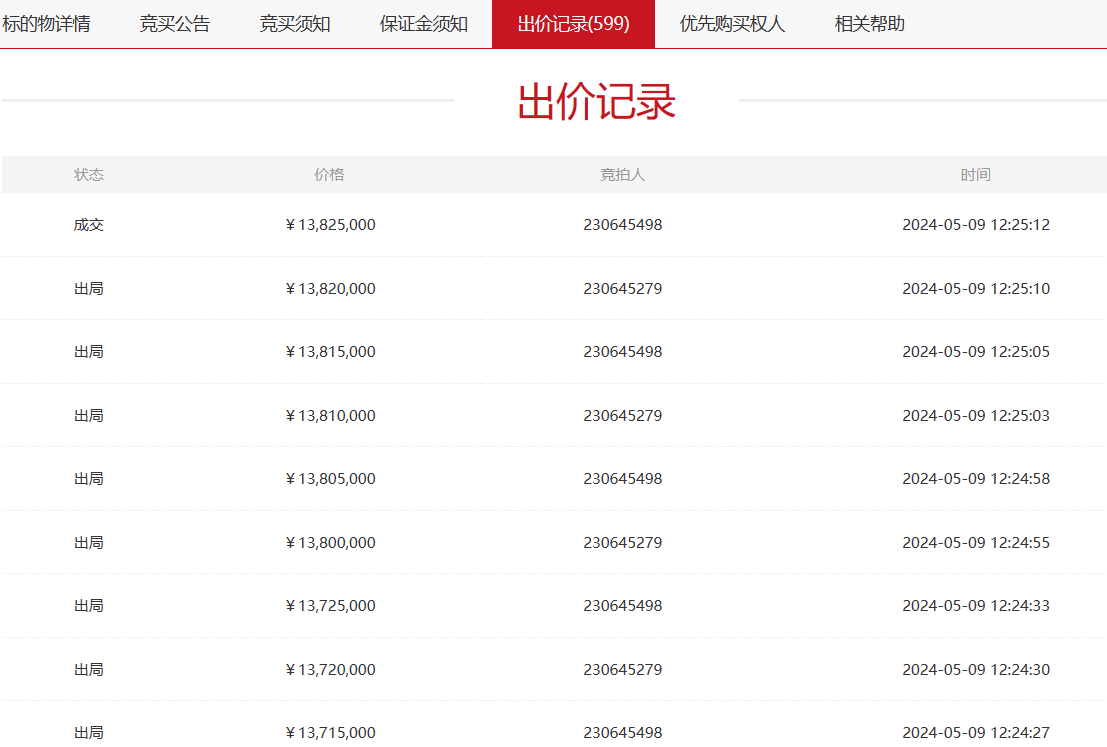This screenshot has width=1107, height=747.
Task: Click bidder ID in the ¥13,820,000 row
Action: pyautogui.click(x=623, y=288)
